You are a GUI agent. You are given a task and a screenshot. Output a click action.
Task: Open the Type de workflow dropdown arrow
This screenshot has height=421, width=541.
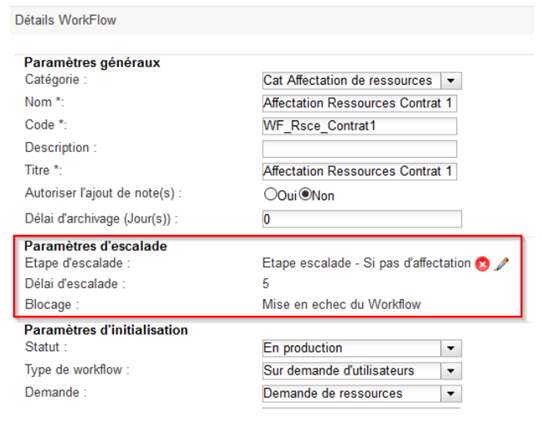pyautogui.click(x=451, y=371)
